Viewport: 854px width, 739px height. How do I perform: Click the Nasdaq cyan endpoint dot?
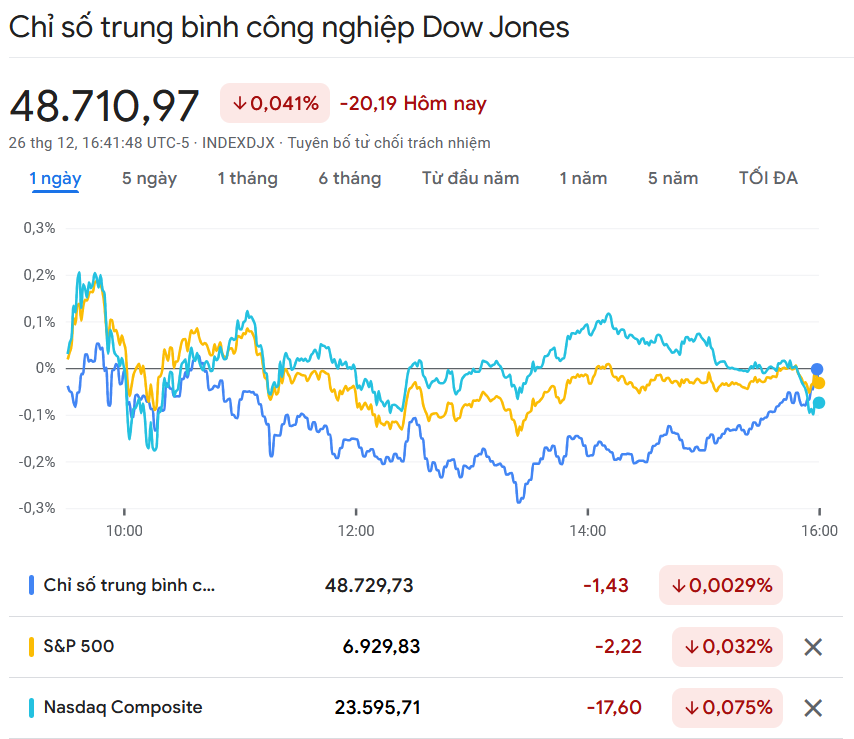[x=819, y=403]
